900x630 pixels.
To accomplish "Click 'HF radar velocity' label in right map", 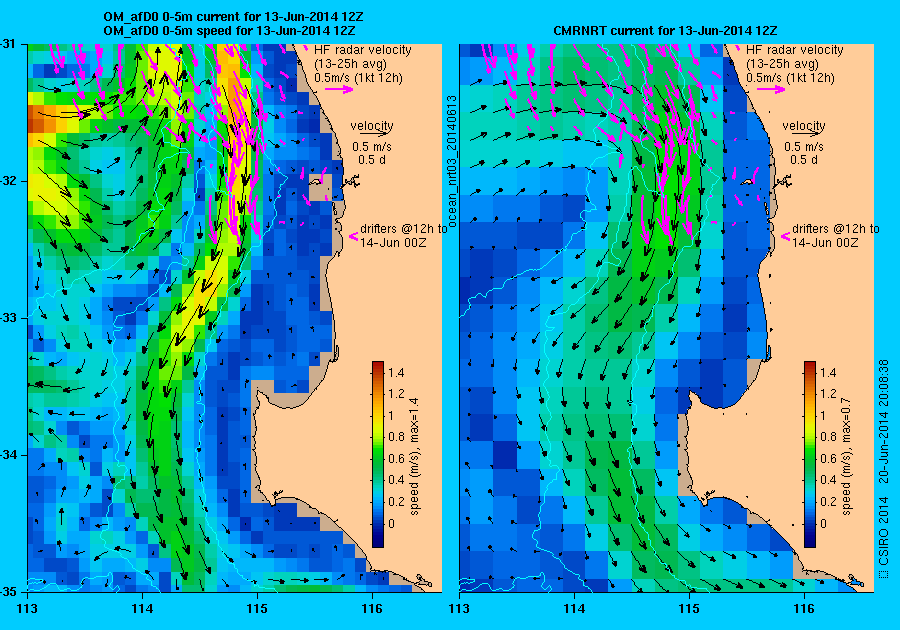I will (795, 50).
